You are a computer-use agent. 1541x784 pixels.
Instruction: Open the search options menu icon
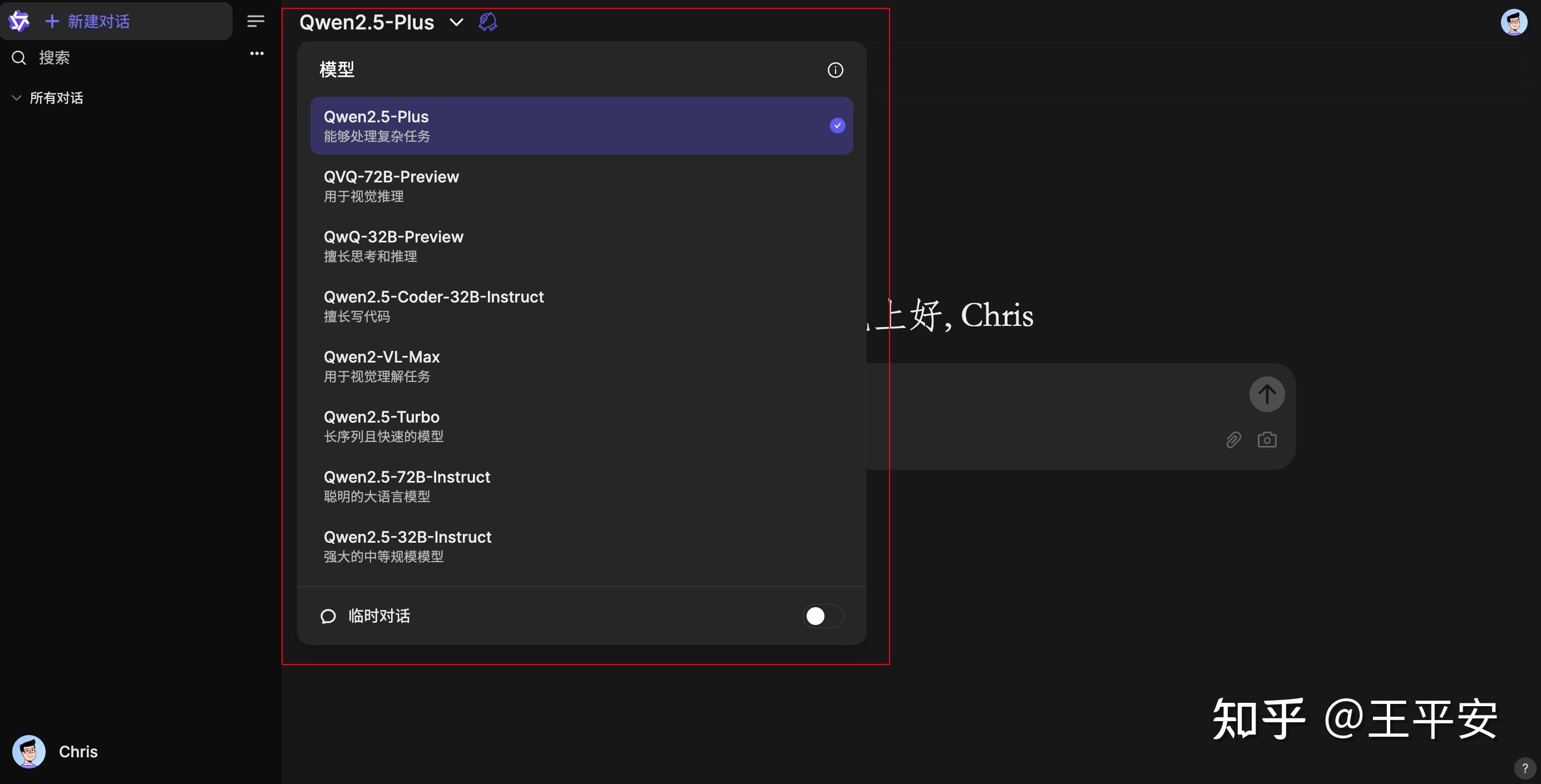[256, 53]
